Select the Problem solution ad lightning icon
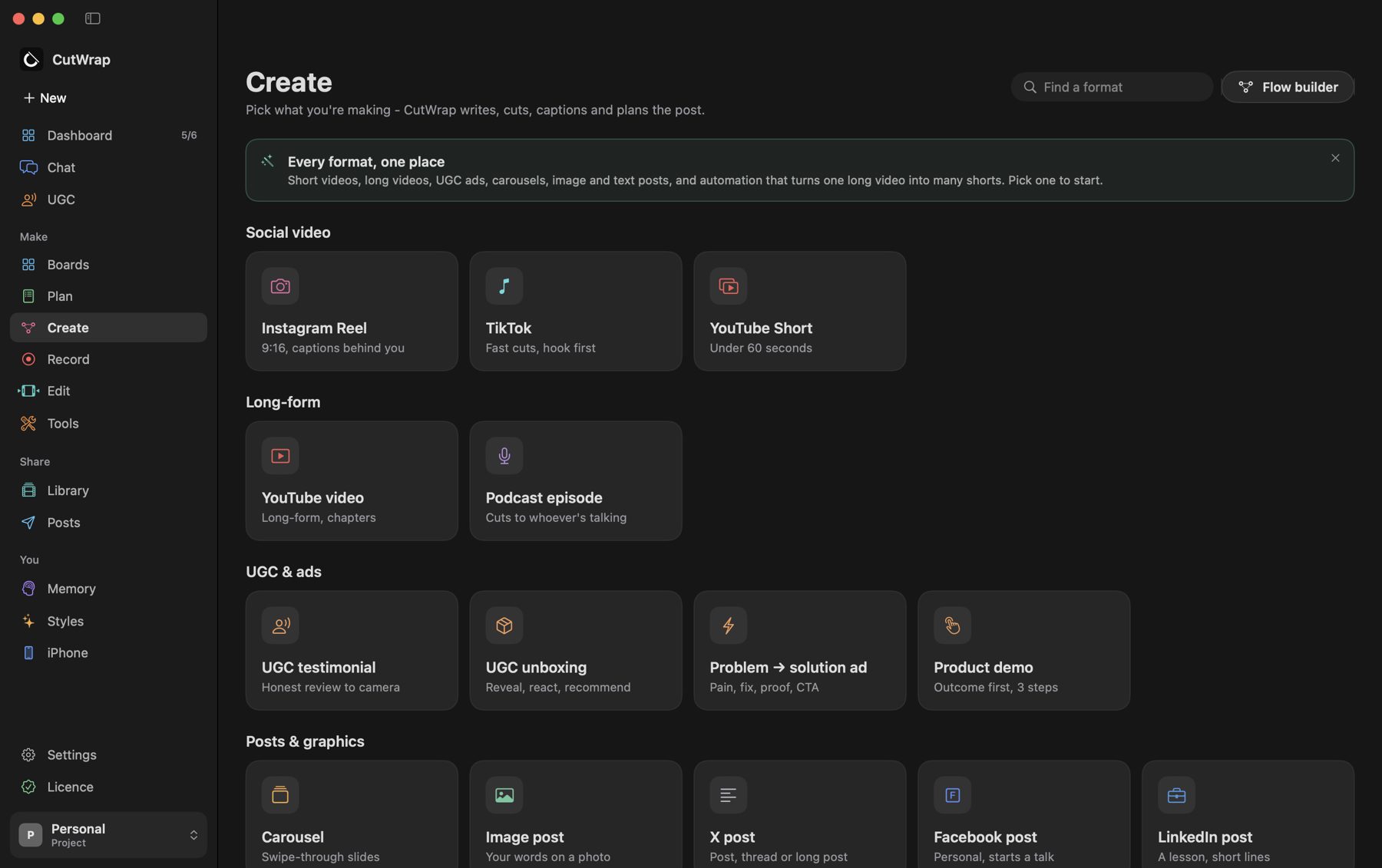Image resolution: width=1382 pixels, height=868 pixels. pos(729,625)
